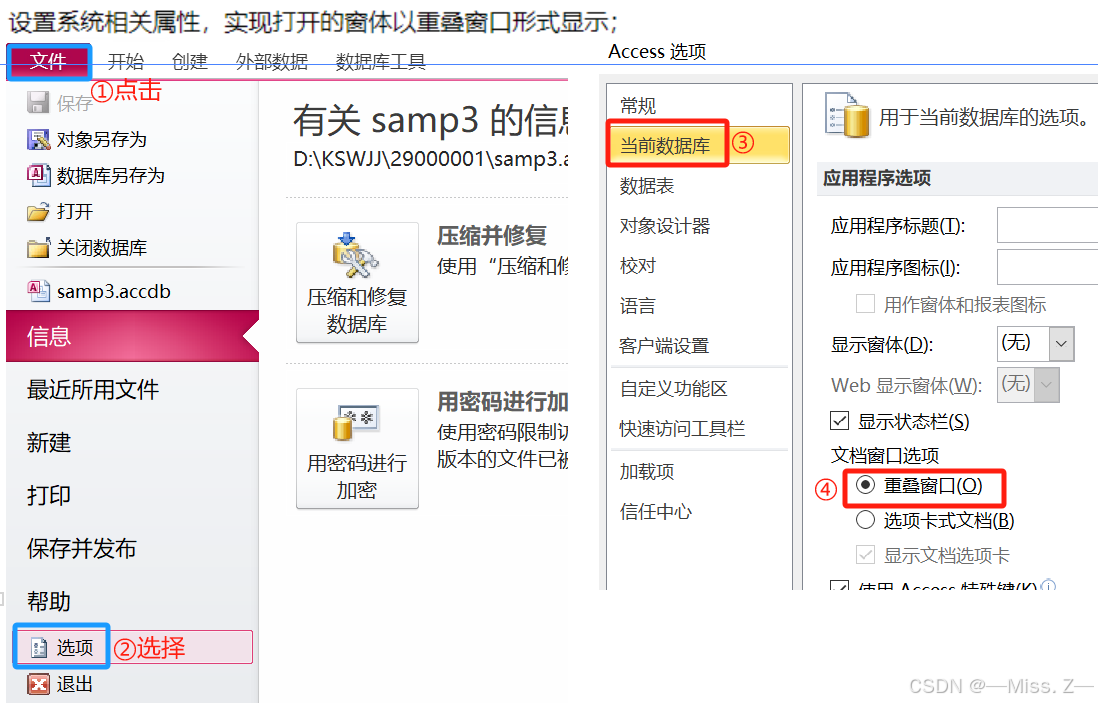Viewport: 1098px width, 703px height.
Task: Click the 应用程序标题 input field
Action: pos(1048,225)
